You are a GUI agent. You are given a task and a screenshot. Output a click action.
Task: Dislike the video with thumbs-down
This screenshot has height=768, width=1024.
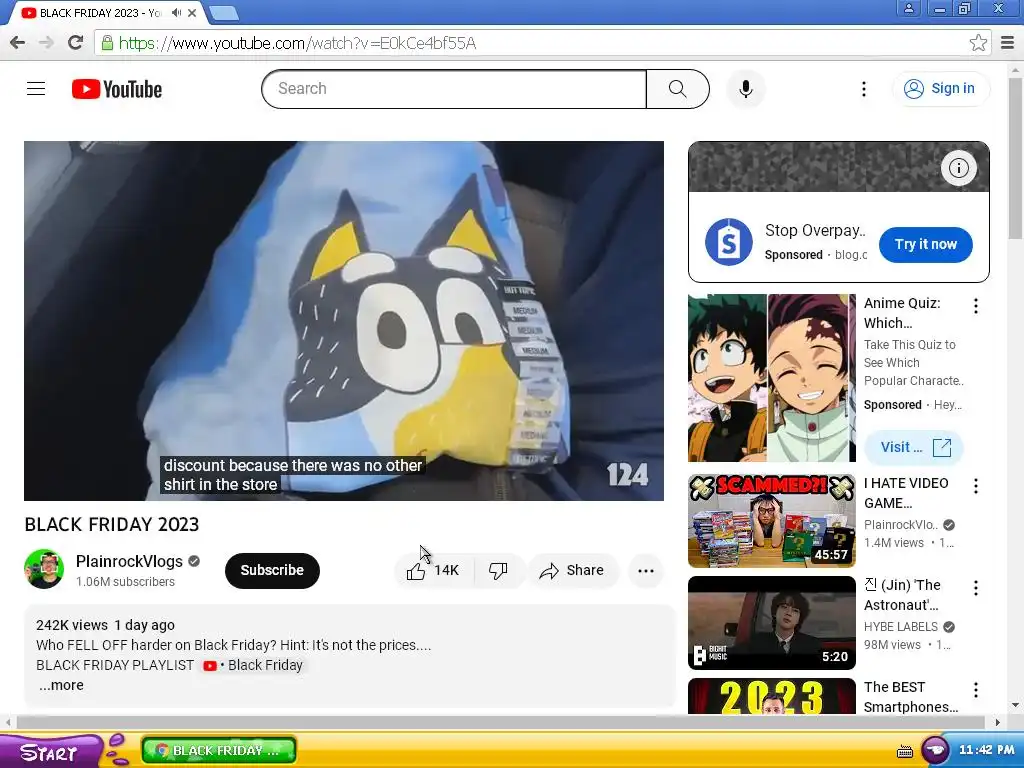pyautogui.click(x=498, y=571)
